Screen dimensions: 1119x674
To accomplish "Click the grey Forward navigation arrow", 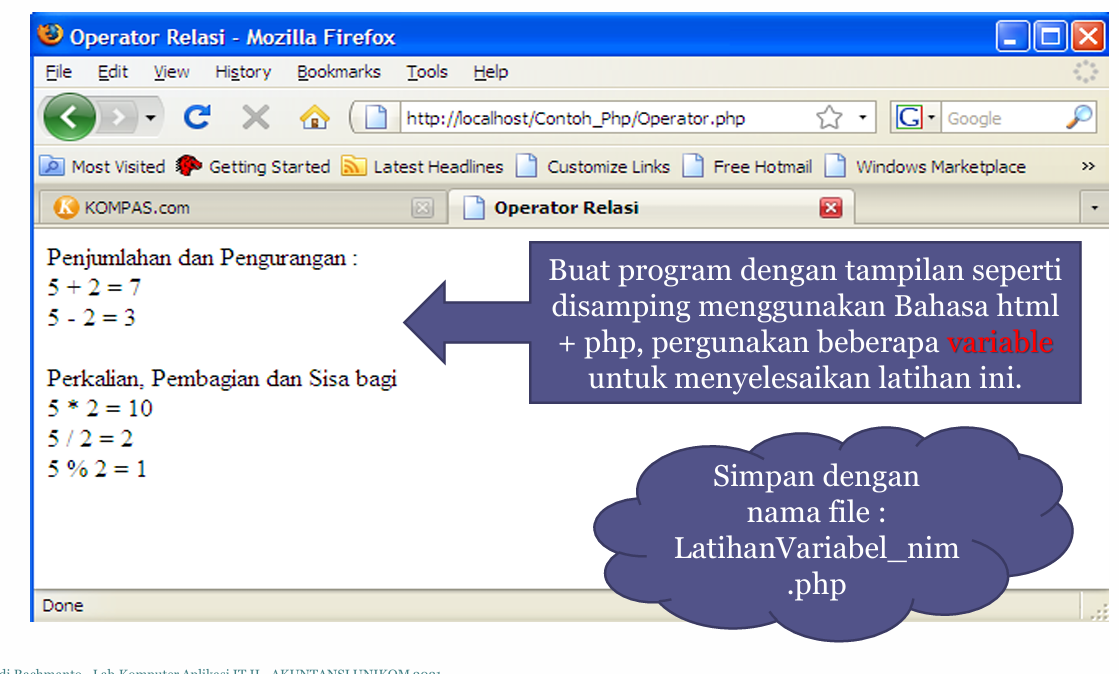I will (120, 116).
